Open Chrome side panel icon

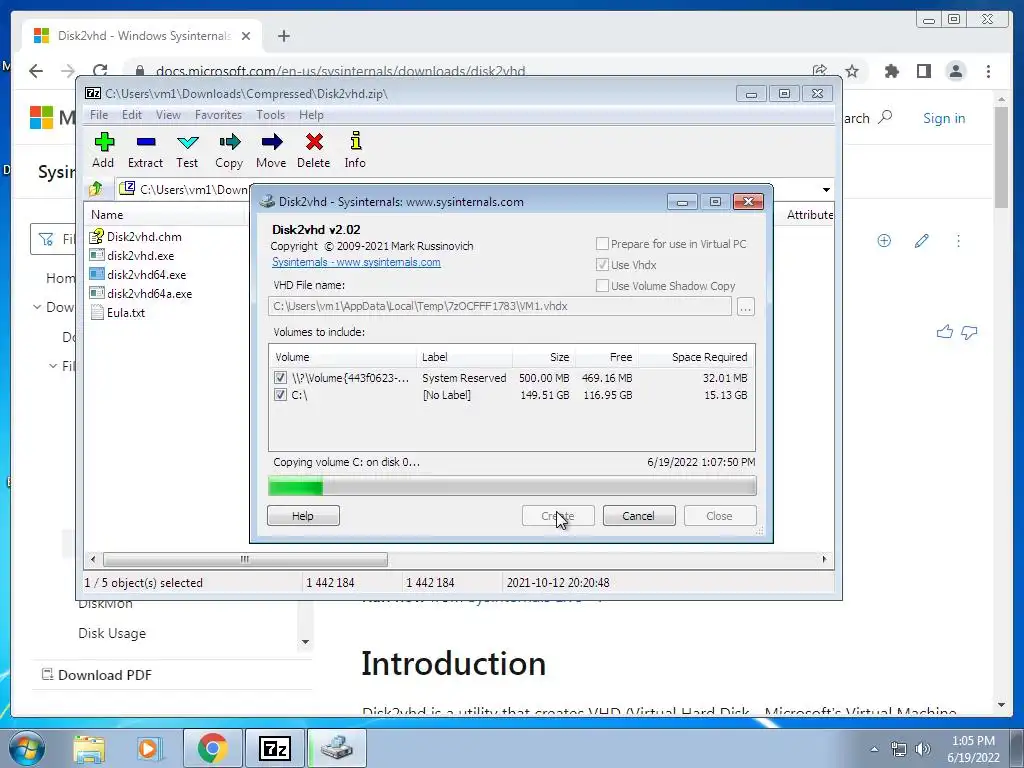pyautogui.click(x=923, y=71)
